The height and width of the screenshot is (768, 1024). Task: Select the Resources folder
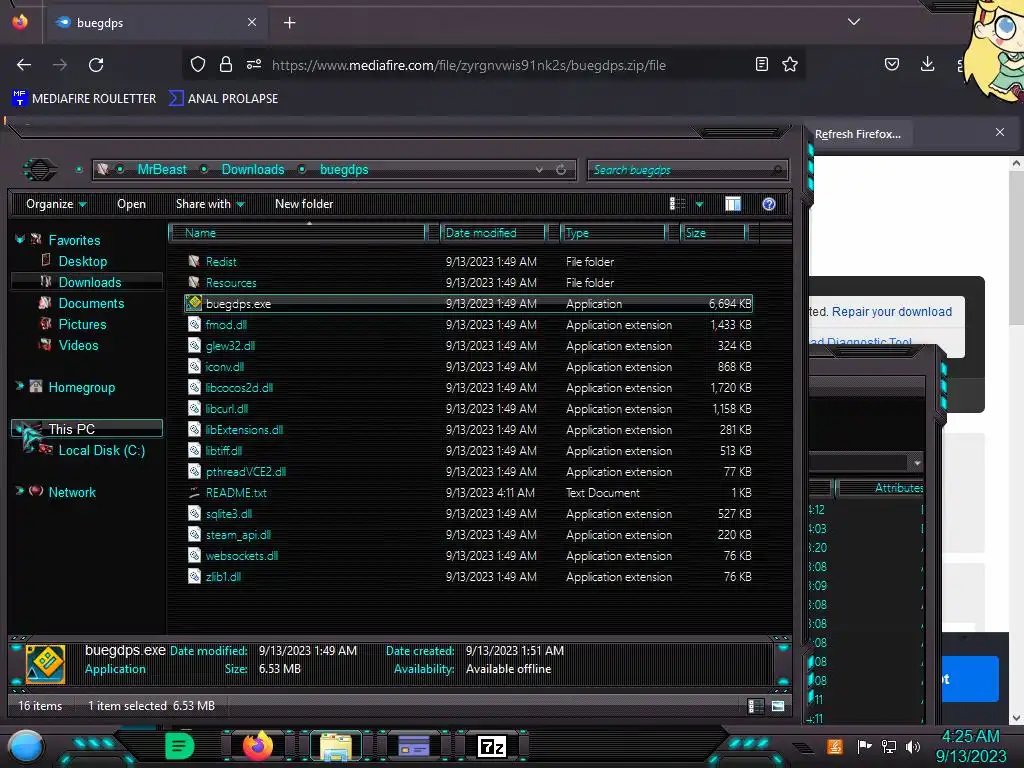[231, 282]
